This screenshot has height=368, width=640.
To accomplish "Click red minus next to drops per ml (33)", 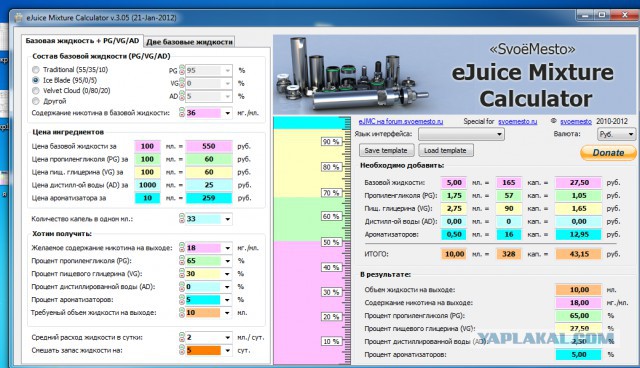I will coord(182,221).
